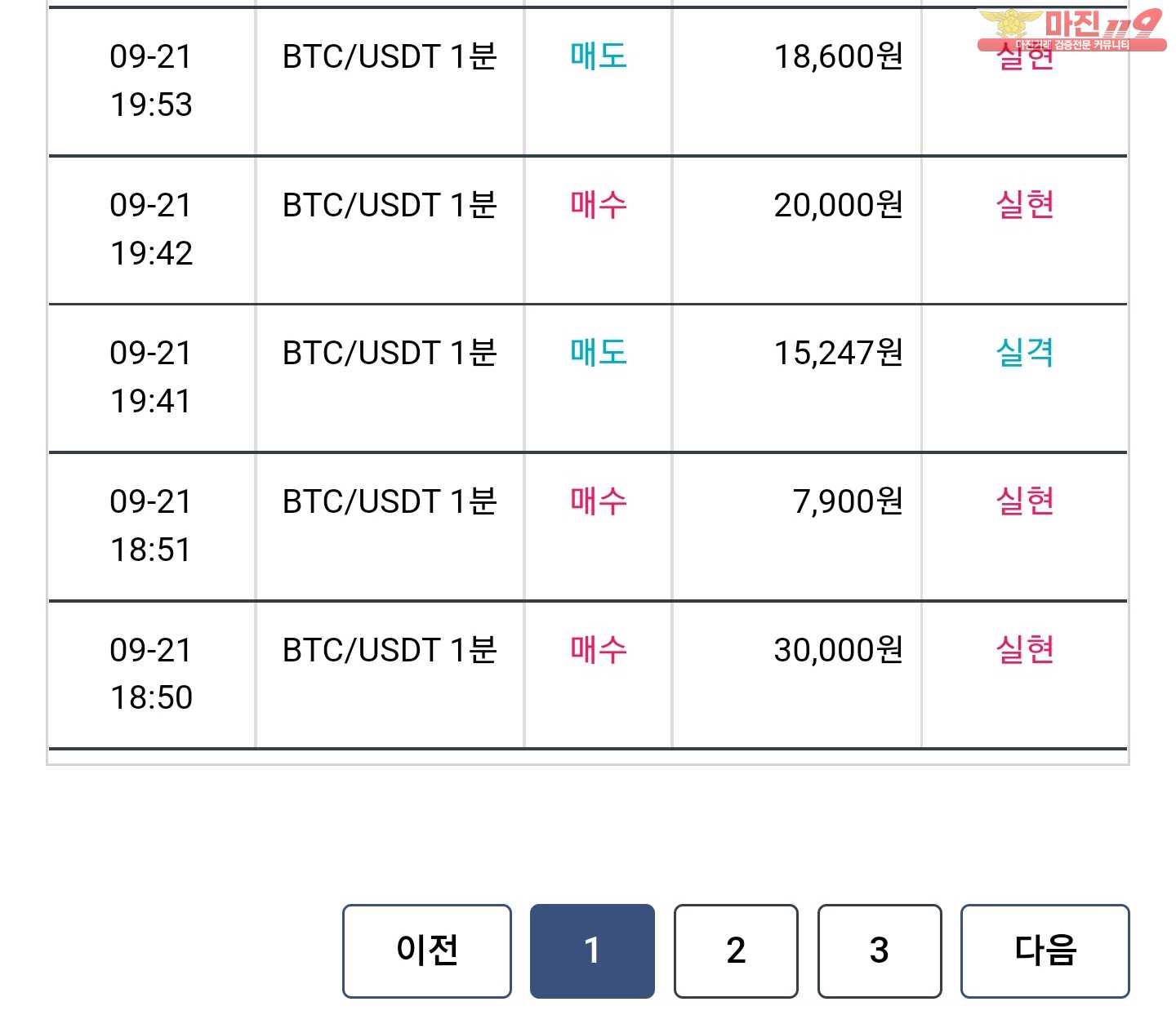The width and height of the screenshot is (1176, 1024).
Task: Click 실현 status in the 18:50 row
Action: pyautogui.click(x=1025, y=650)
